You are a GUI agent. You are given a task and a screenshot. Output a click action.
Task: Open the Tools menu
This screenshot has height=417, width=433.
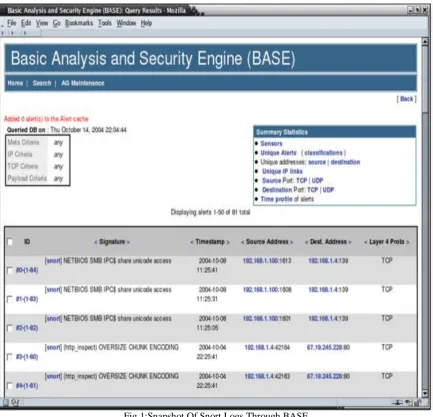[x=105, y=23]
